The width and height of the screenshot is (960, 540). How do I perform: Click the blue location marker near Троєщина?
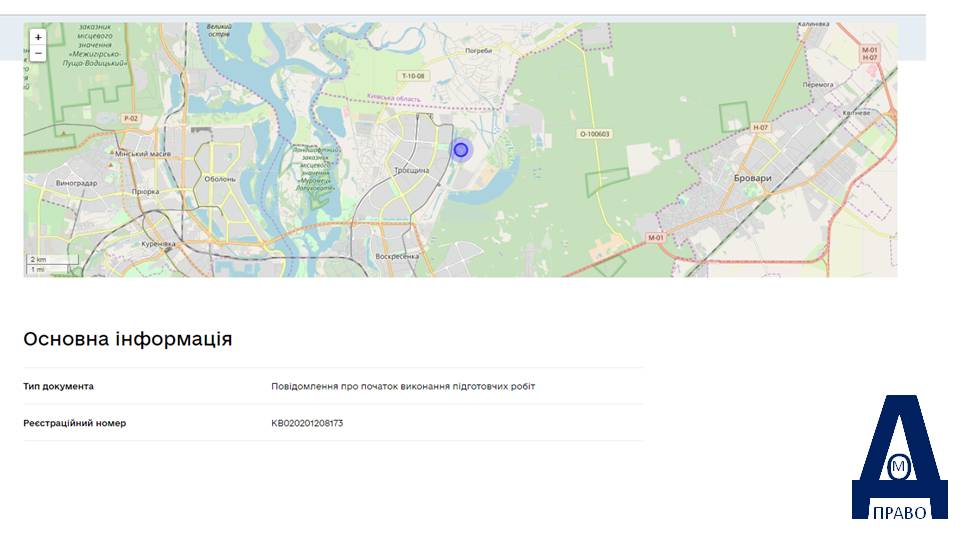pyautogui.click(x=461, y=149)
